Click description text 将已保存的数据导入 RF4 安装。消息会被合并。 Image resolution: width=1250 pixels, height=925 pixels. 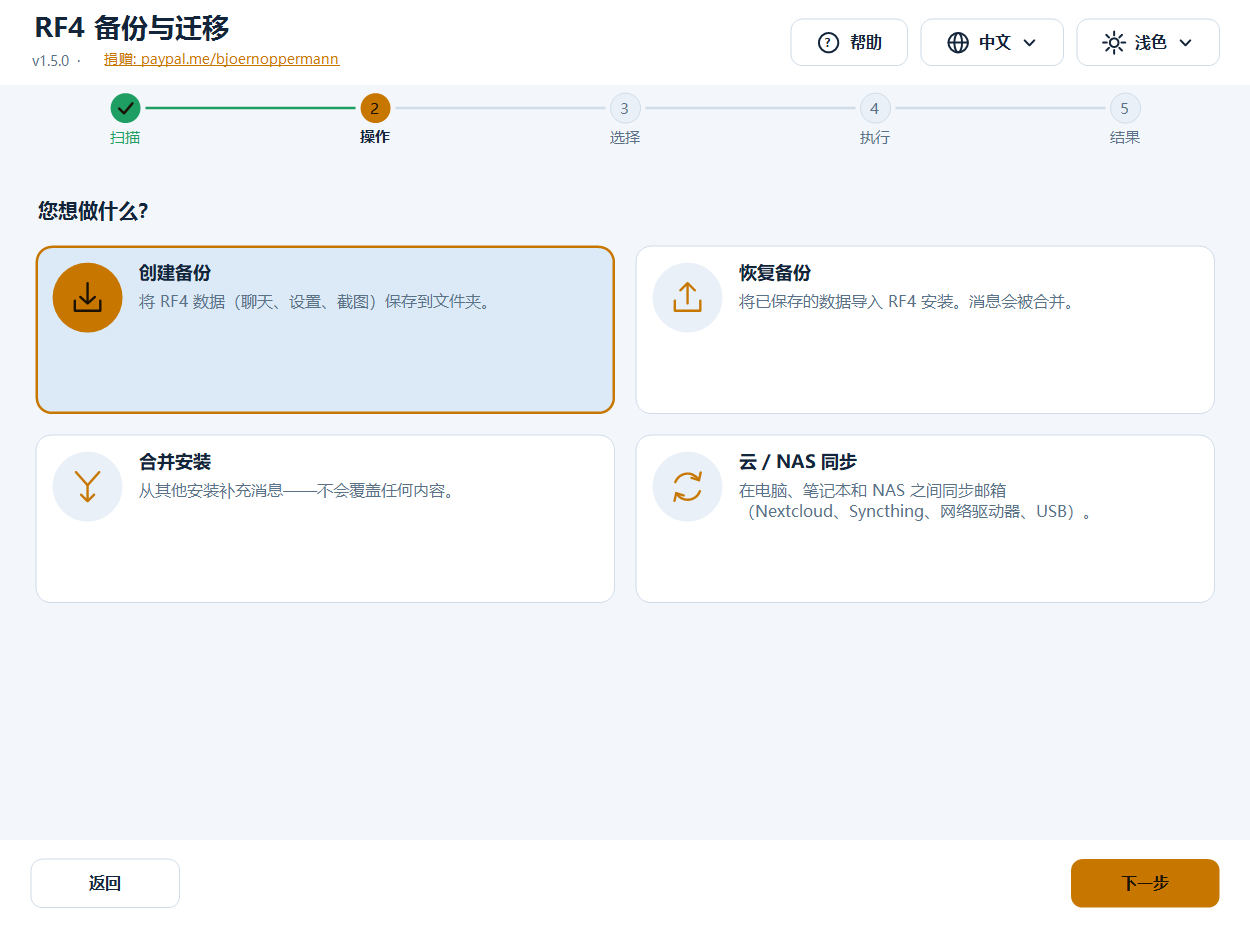pos(907,301)
